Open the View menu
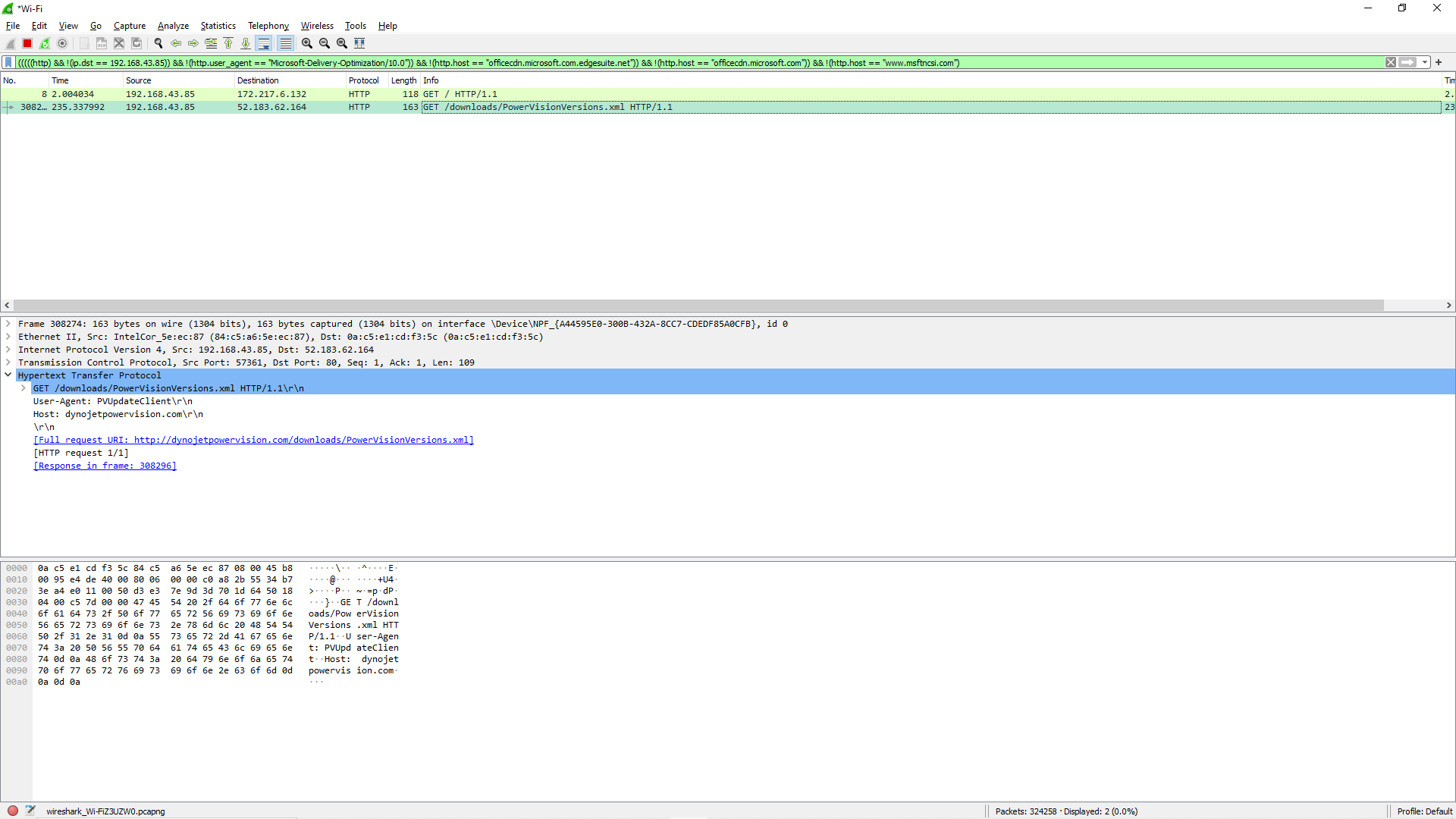Viewport: 1456px width, 819px height. pyautogui.click(x=68, y=25)
